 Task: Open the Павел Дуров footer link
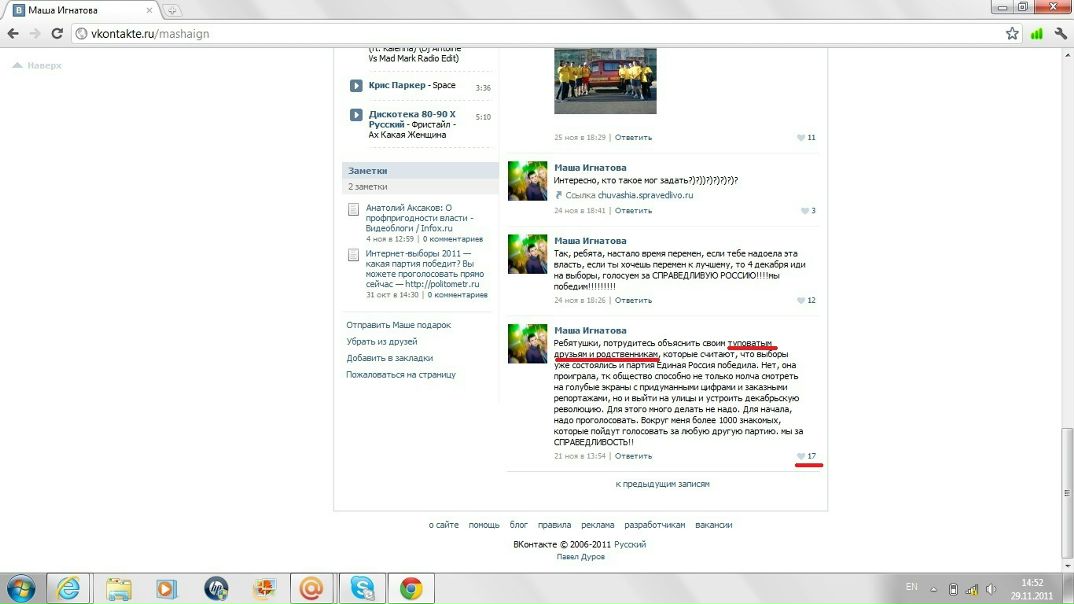[580, 557]
